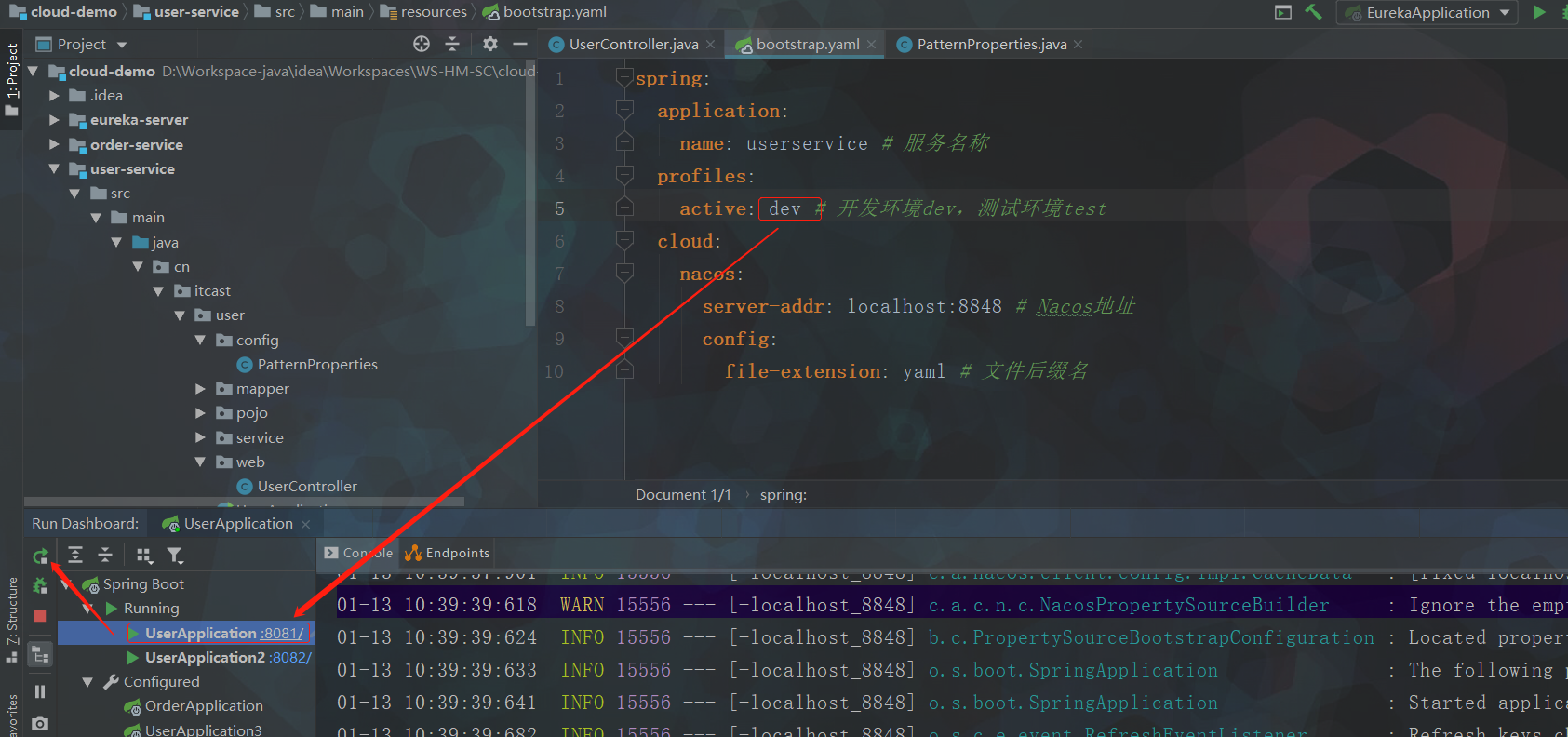Viewport: 1568px width, 737px height.
Task: Hide the Project panel with minus icon
Action: [x=520, y=44]
